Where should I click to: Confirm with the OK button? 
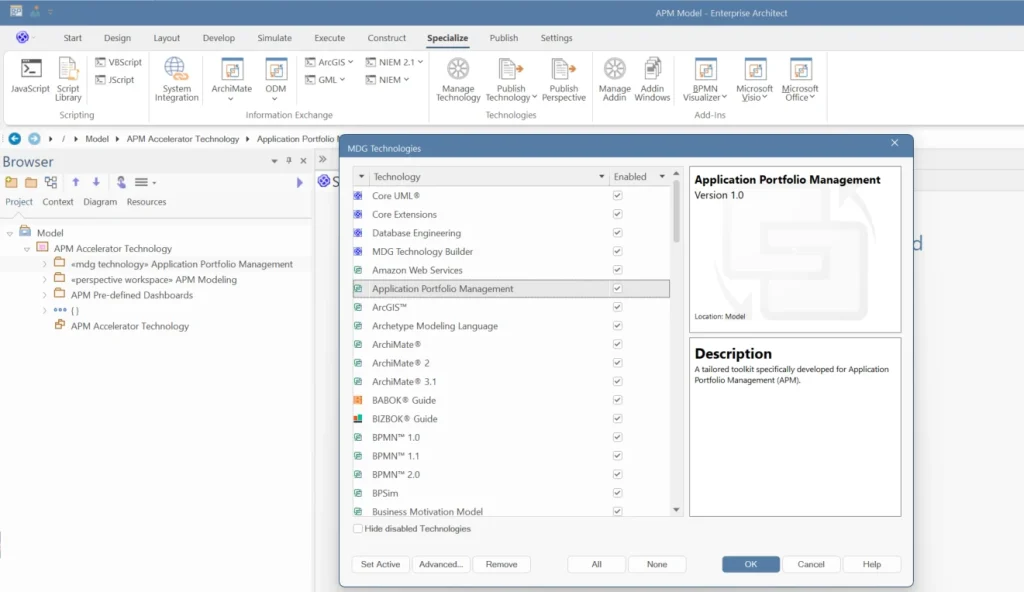point(750,564)
